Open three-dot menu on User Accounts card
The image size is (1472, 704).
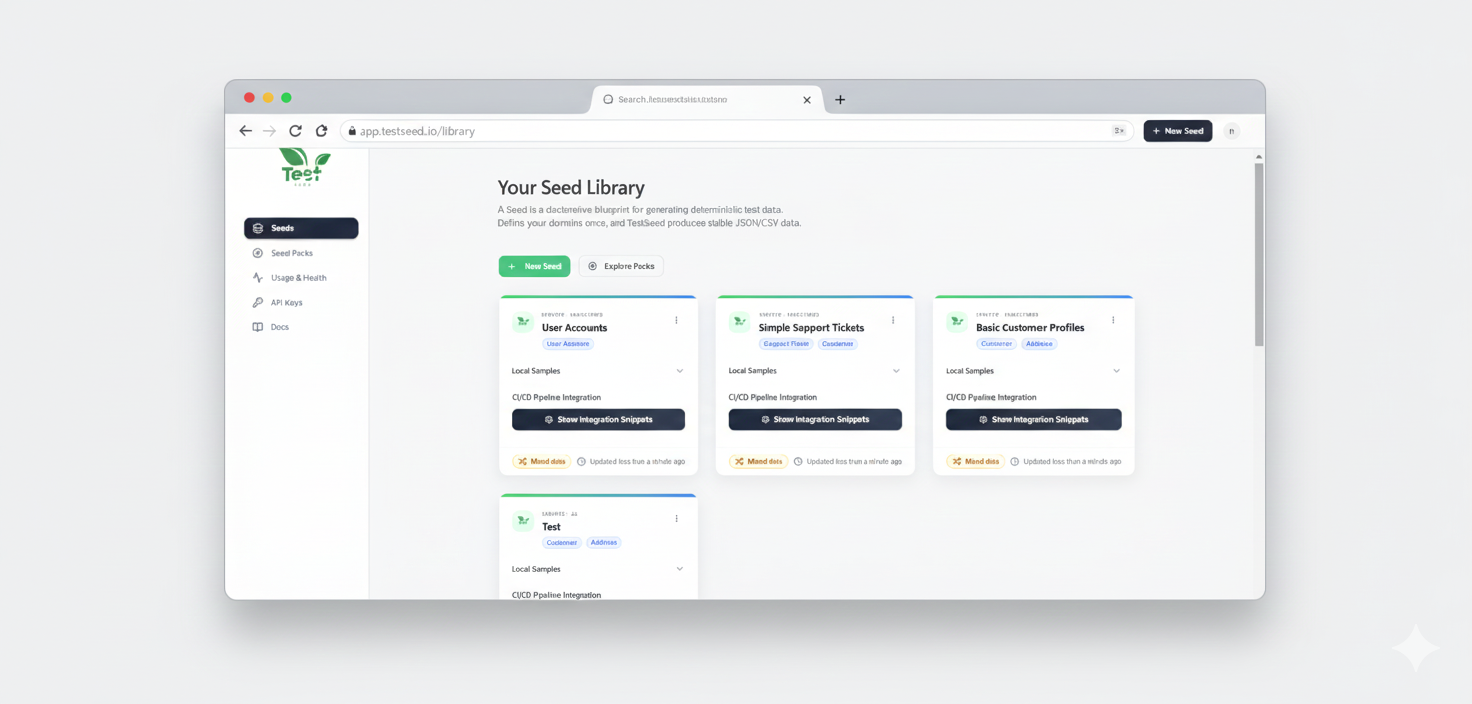point(676,321)
